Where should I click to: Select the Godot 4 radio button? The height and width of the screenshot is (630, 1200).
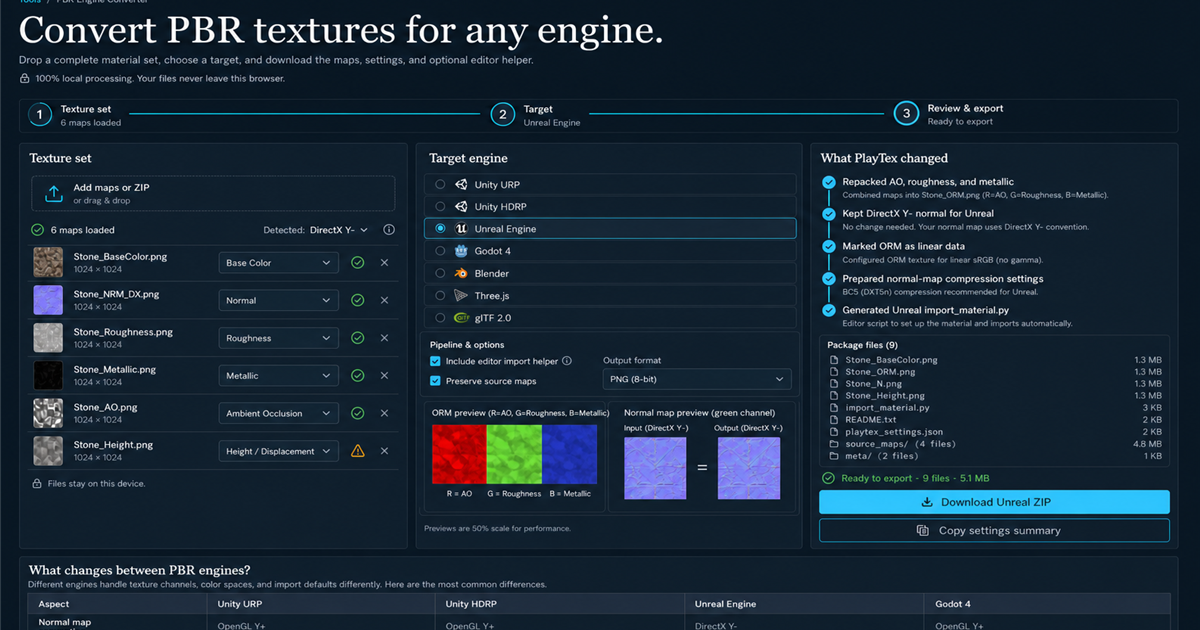tap(440, 251)
